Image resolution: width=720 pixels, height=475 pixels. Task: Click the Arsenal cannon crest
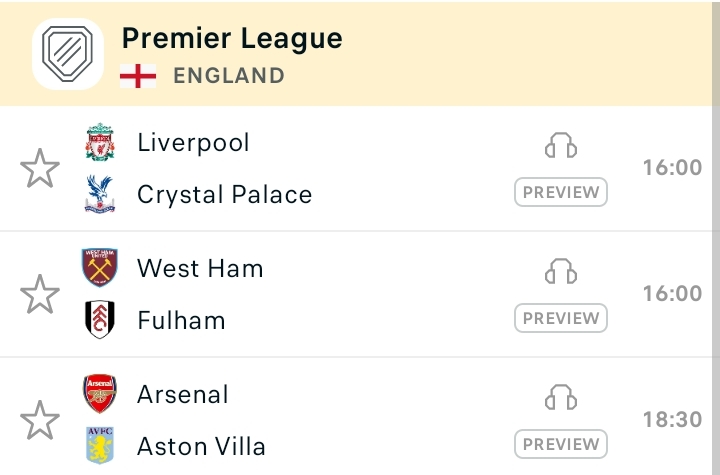tap(100, 394)
